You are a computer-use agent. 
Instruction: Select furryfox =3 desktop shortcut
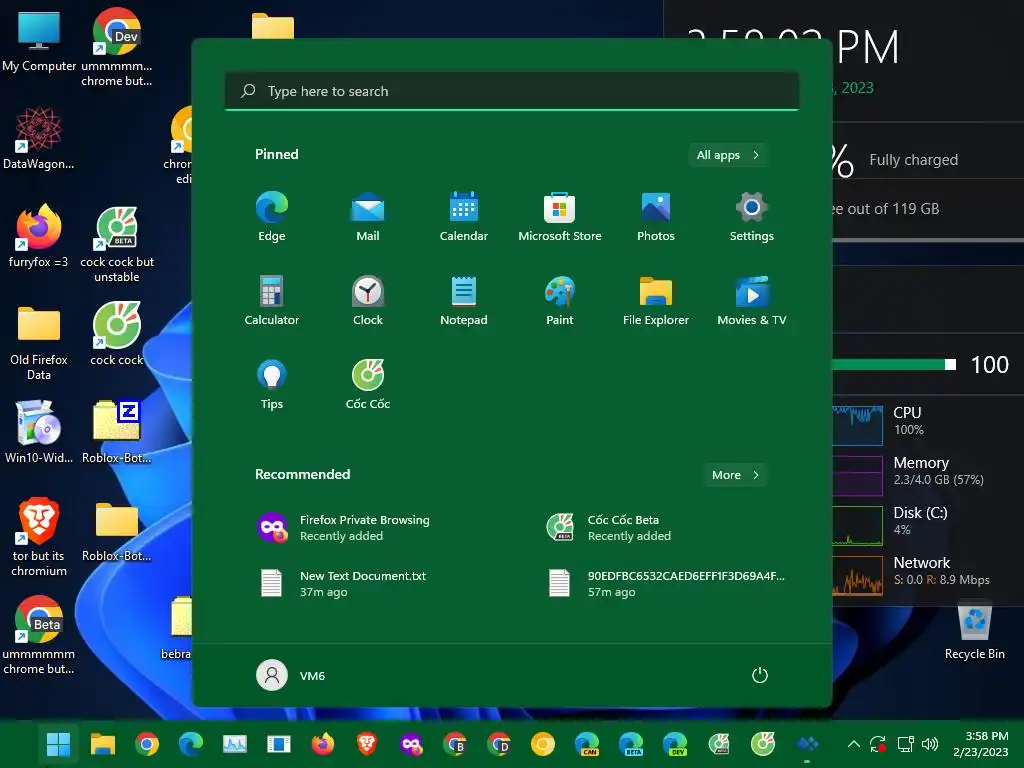click(x=39, y=236)
